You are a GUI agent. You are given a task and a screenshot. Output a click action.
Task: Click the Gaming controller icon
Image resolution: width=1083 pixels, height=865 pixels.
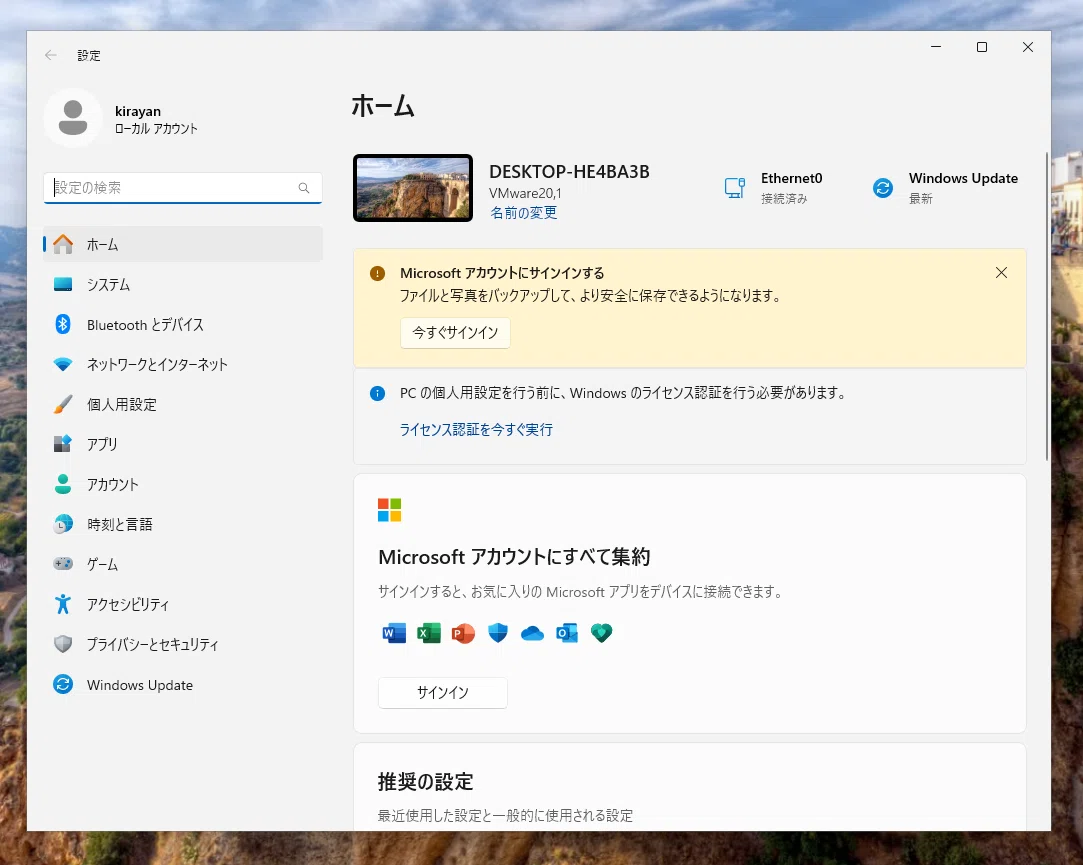pos(63,564)
